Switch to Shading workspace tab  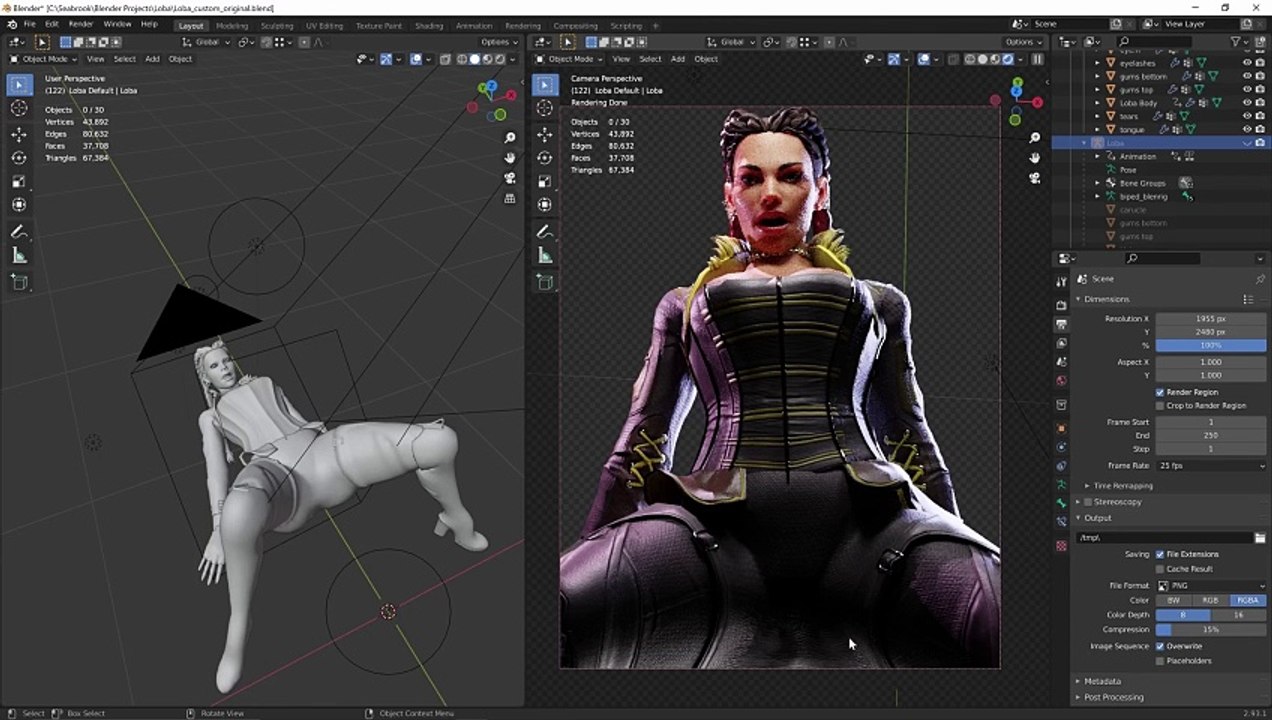coord(428,25)
